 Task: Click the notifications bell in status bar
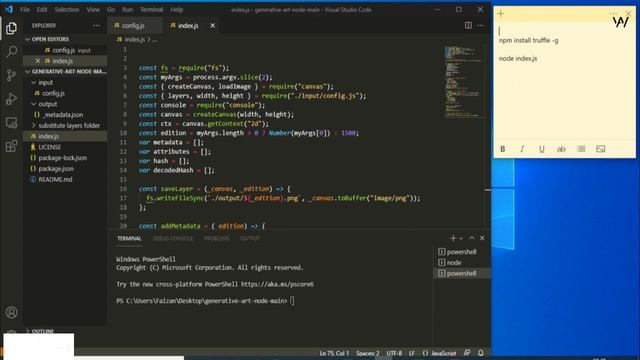point(481,353)
